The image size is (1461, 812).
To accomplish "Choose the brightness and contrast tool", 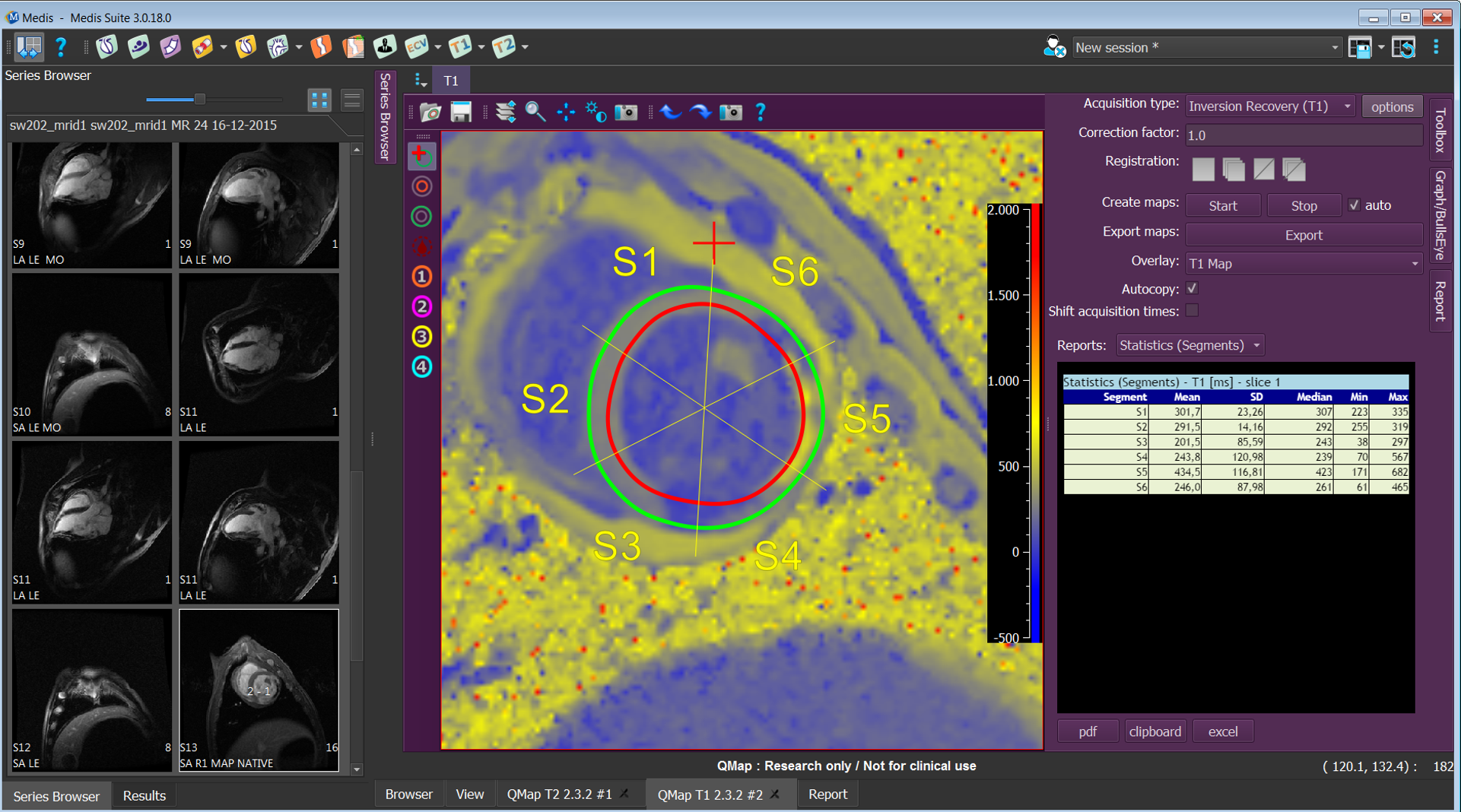I will coord(596,113).
